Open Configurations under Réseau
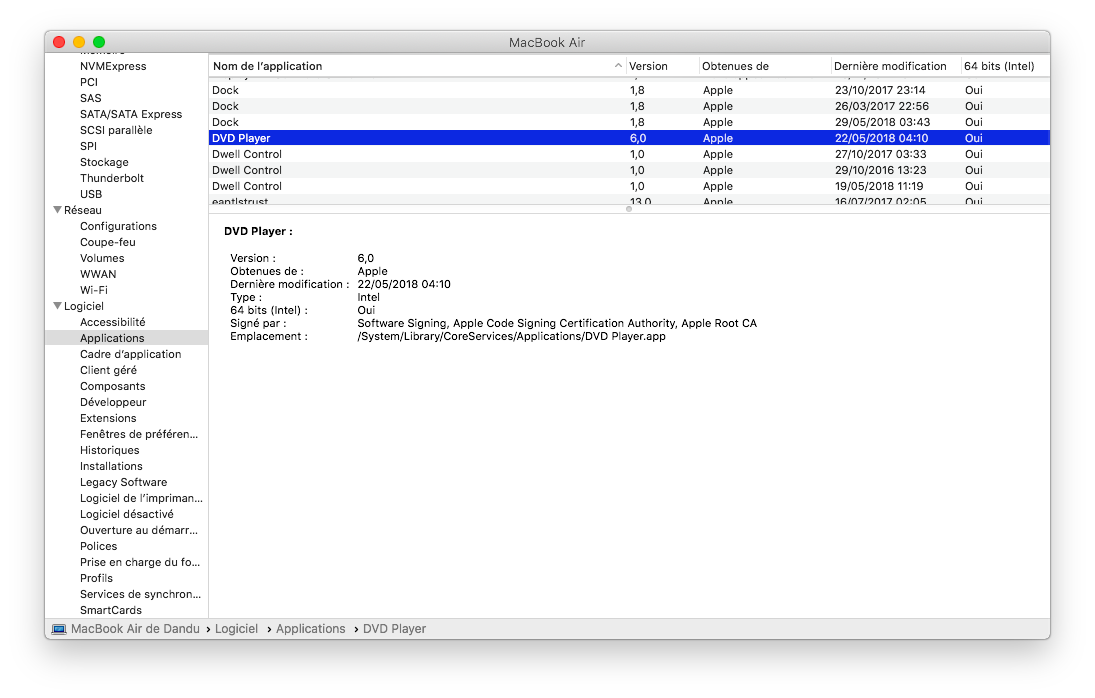Viewport: 1095px width, 698px height. click(118, 226)
